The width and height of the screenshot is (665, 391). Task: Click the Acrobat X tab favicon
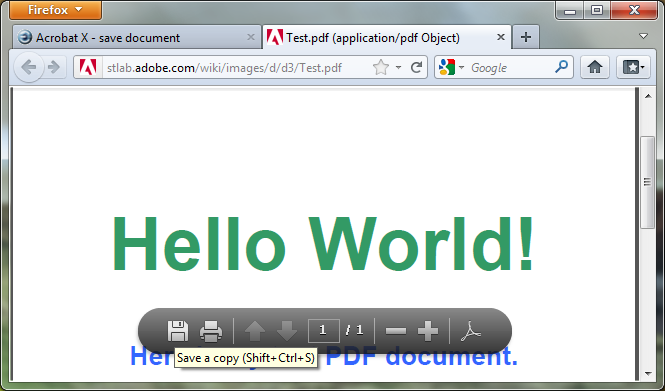pyautogui.click(x=25, y=37)
